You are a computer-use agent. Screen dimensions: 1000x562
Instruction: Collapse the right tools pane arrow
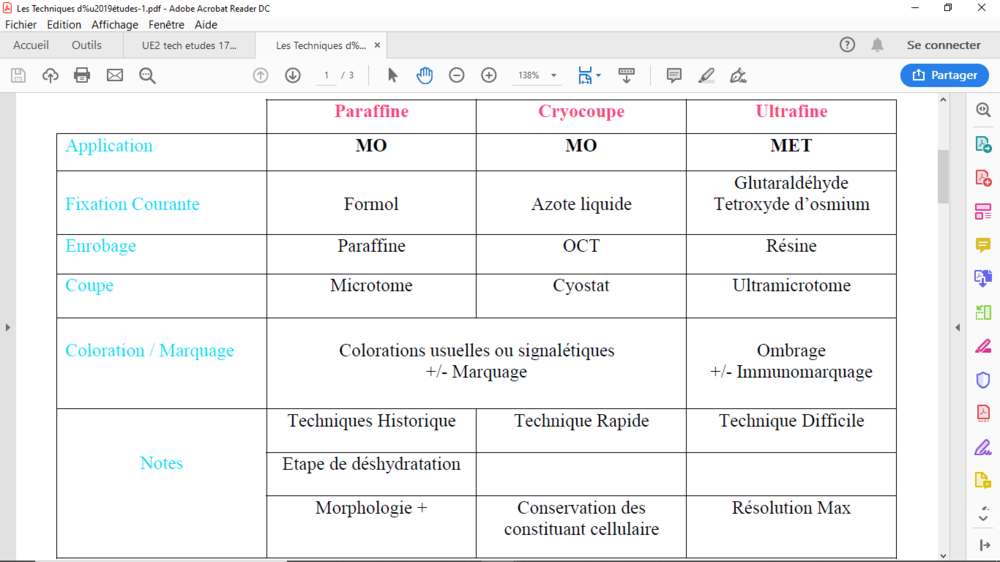[x=957, y=327]
